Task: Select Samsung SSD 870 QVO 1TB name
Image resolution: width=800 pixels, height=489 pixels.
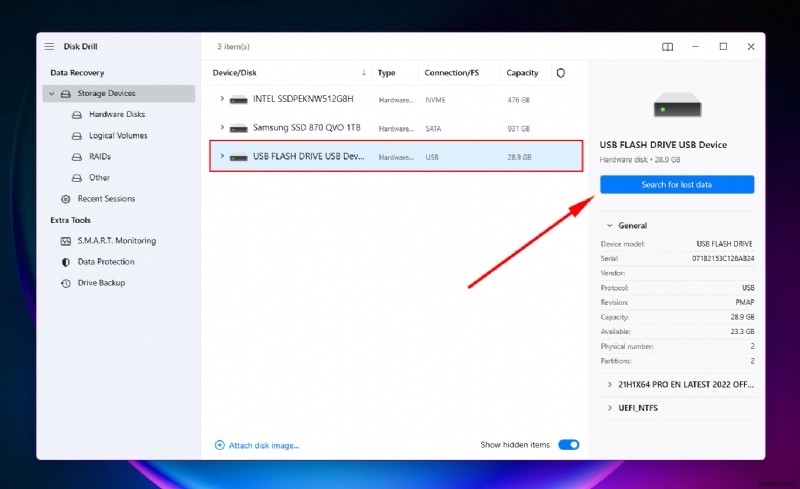Action: 307,127
